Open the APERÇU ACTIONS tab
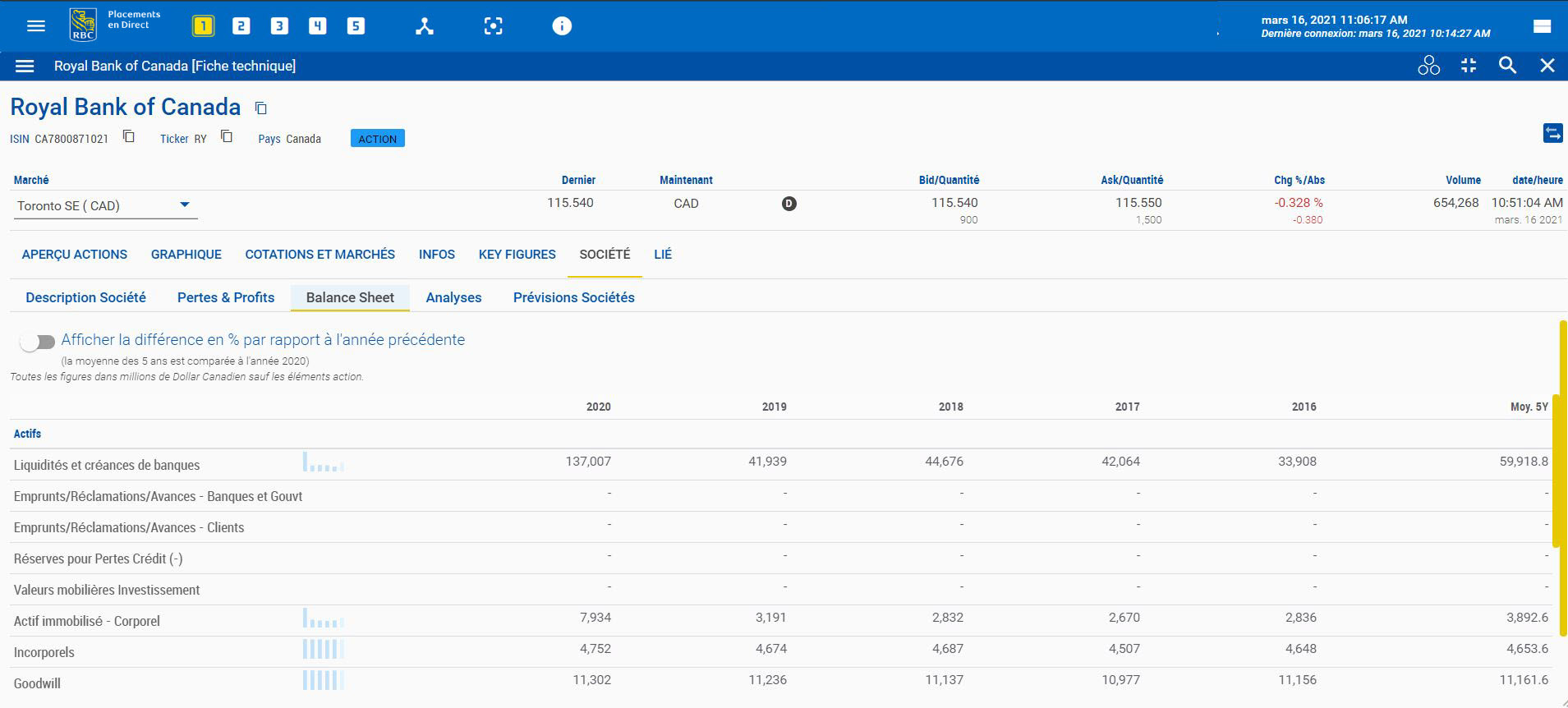The width and height of the screenshot is (1568, 708). 74,255
